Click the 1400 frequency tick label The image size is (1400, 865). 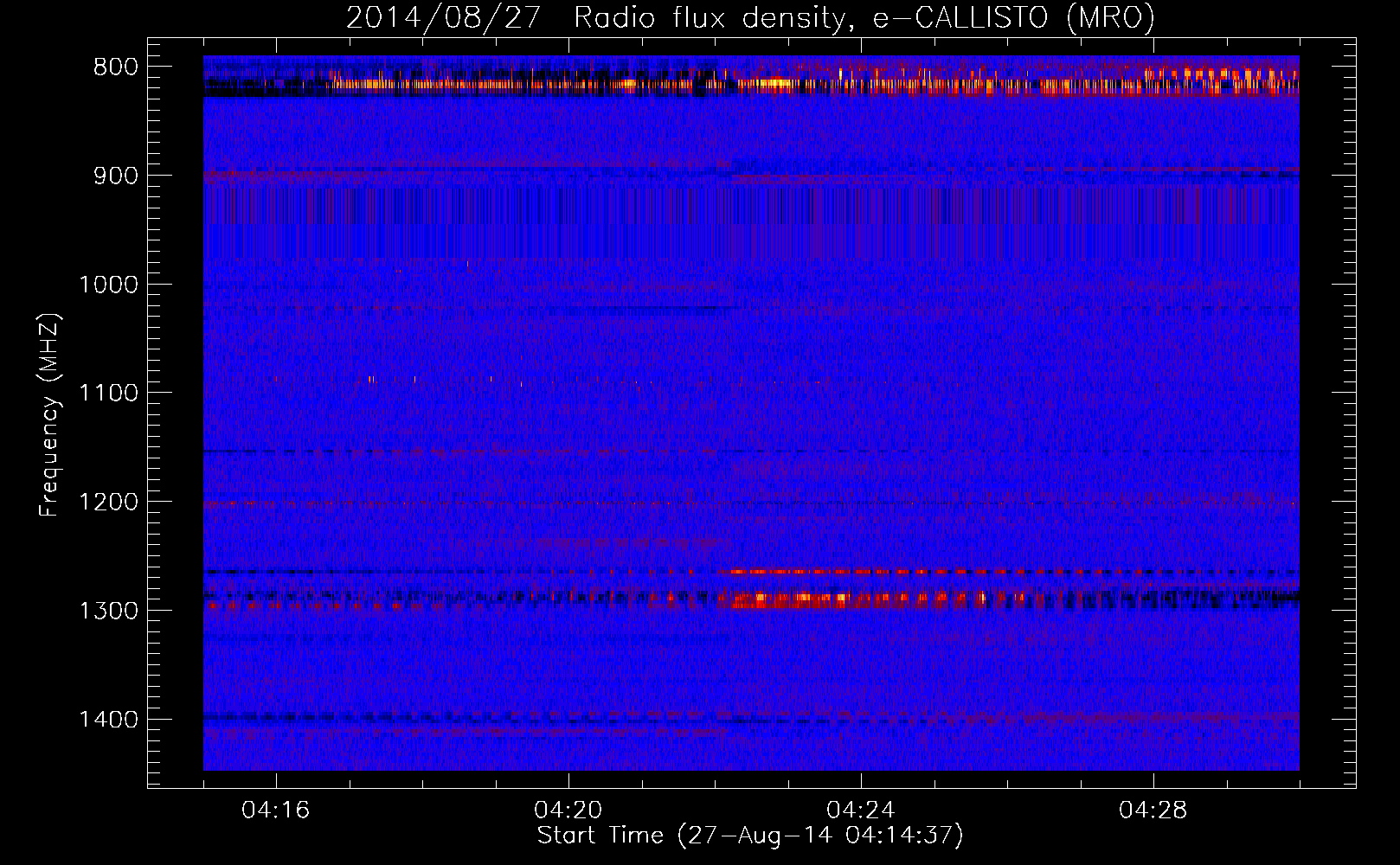(x=108, y=720)
